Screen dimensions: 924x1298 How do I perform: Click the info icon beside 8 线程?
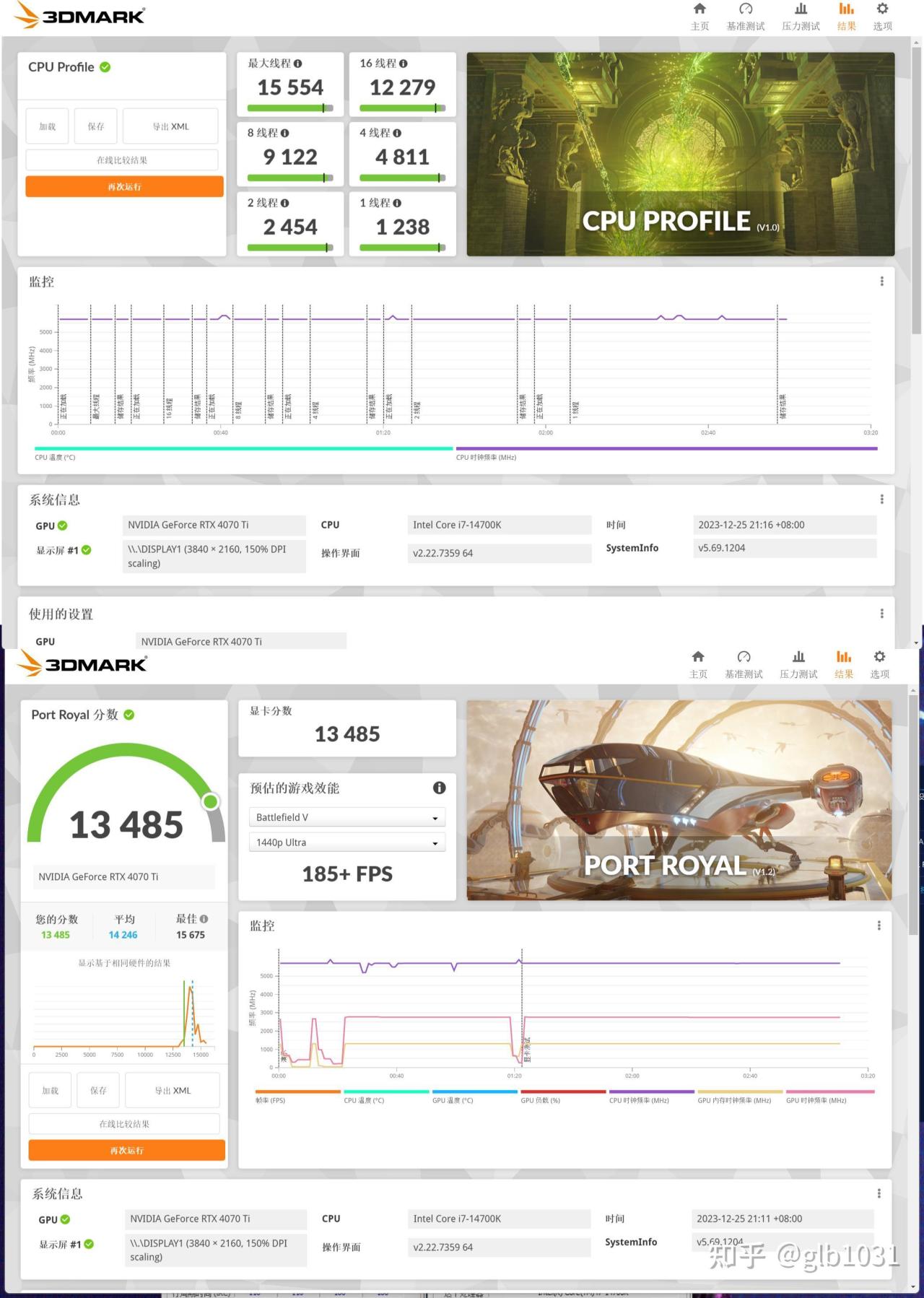tap(285, 133)
